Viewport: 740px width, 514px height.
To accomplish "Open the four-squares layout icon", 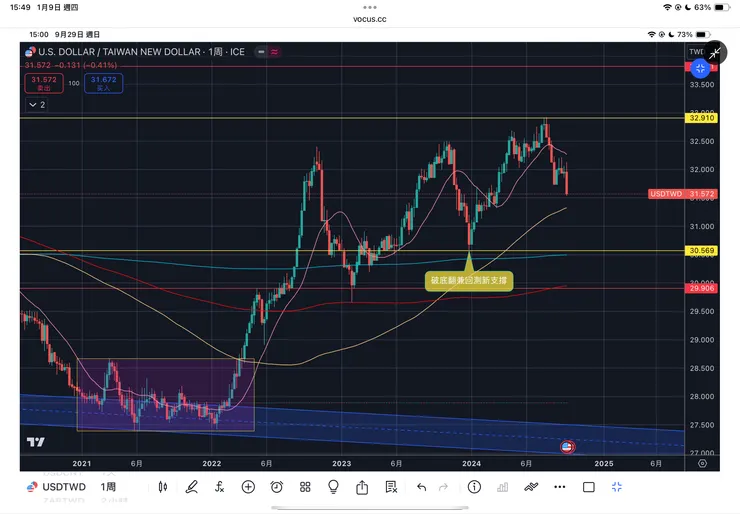I will coord(305,487).
